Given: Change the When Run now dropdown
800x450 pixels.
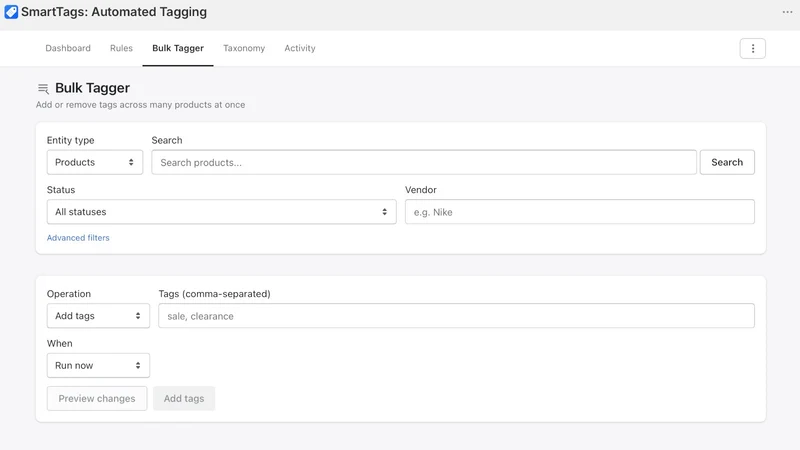Looking at the screenshot, I should click(x=98, y=365).
